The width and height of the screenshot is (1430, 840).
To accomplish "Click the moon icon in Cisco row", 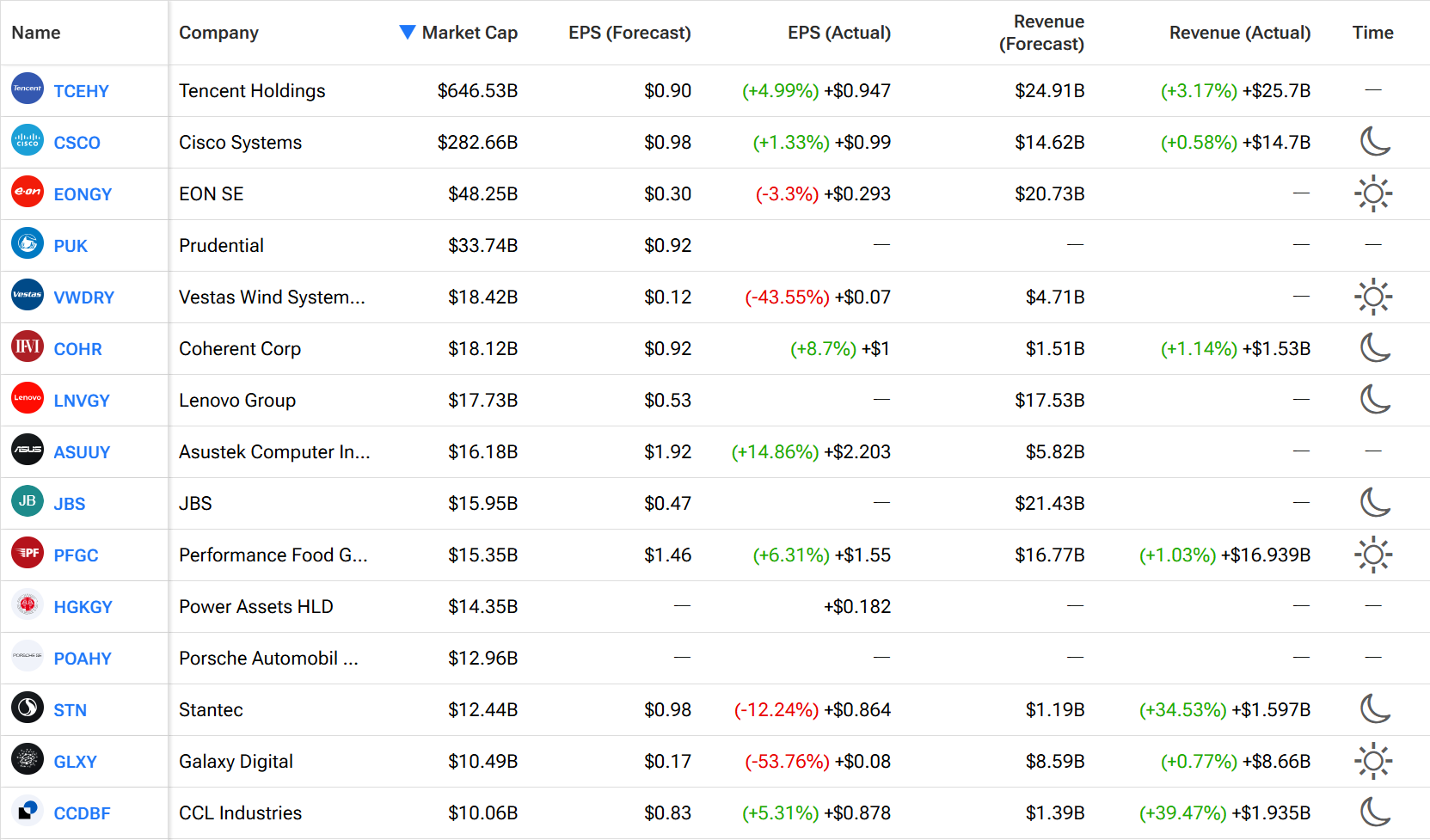I will tap(1374, 141).
